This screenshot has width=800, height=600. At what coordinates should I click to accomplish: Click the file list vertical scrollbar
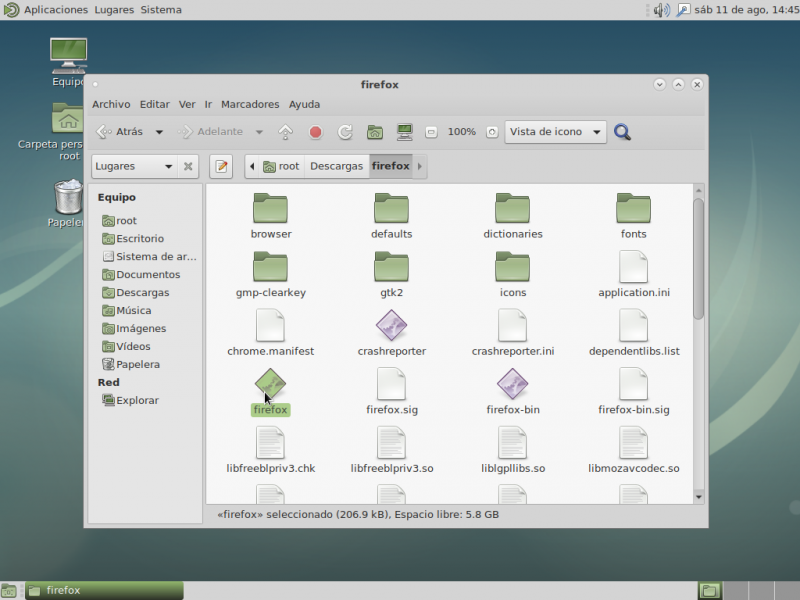tap(698, 260)
